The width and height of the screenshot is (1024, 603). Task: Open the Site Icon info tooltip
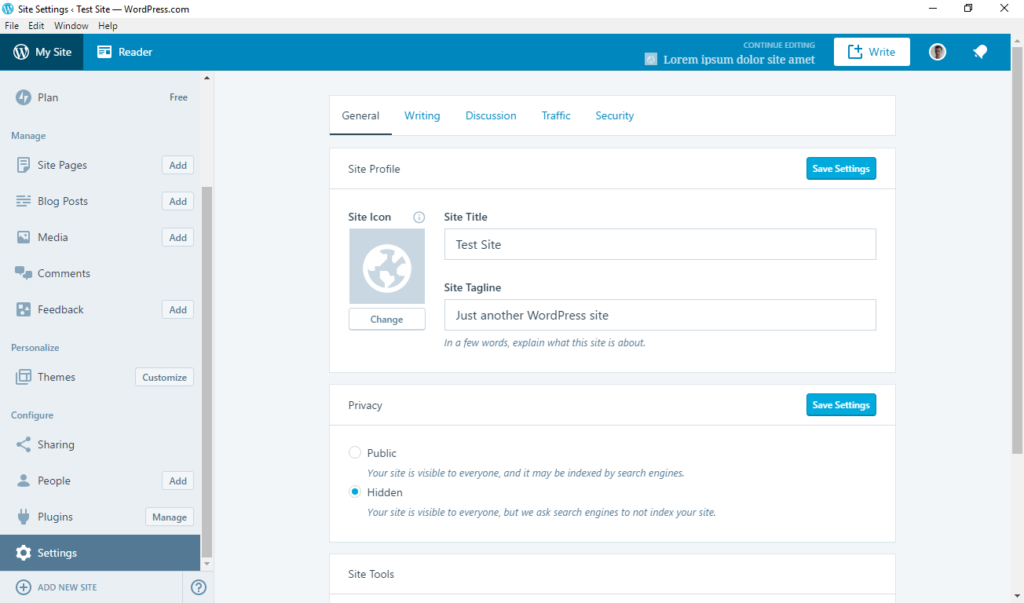point(419,216)
